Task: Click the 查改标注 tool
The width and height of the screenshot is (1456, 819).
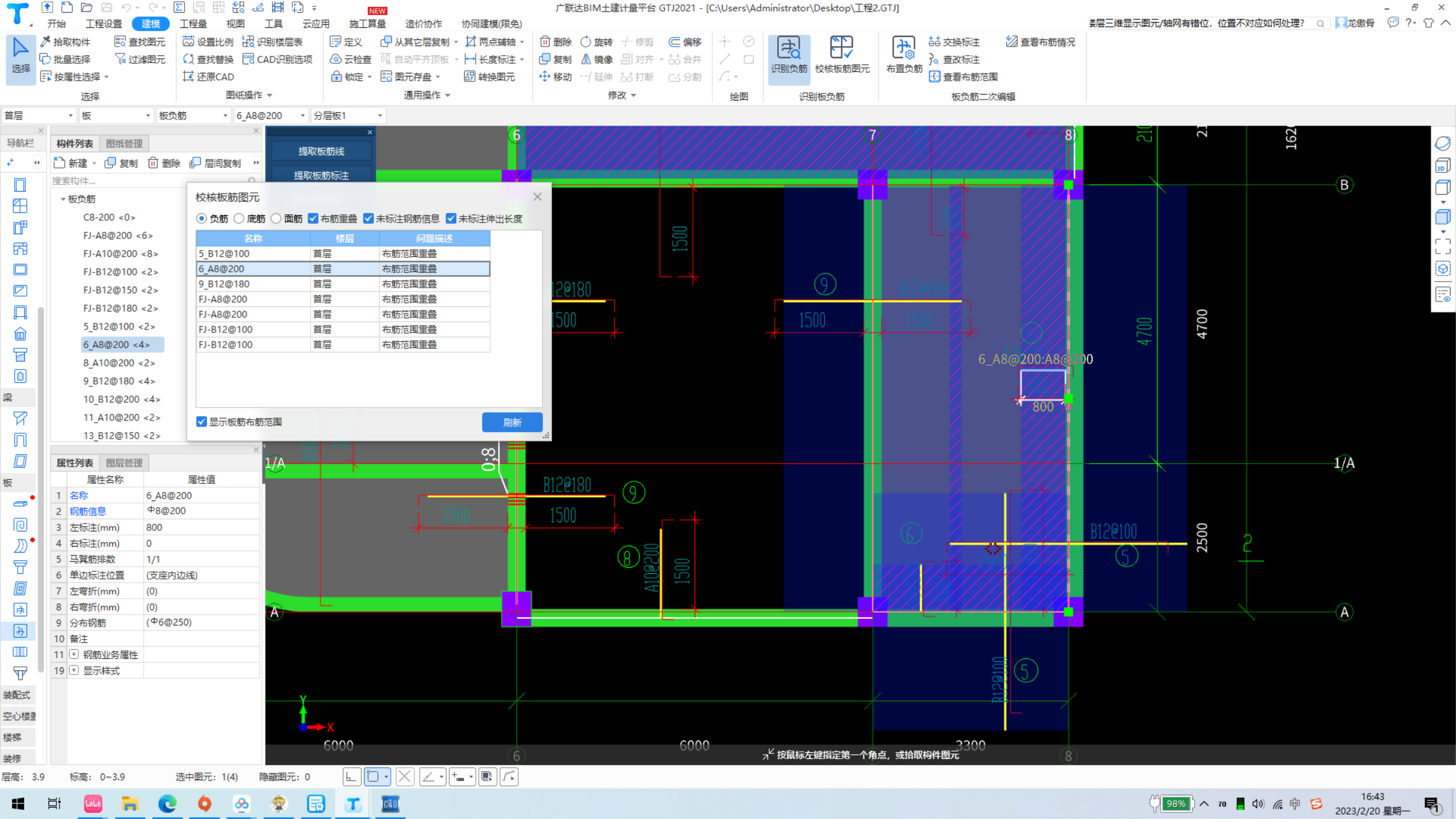Action: tap(954, 59)
